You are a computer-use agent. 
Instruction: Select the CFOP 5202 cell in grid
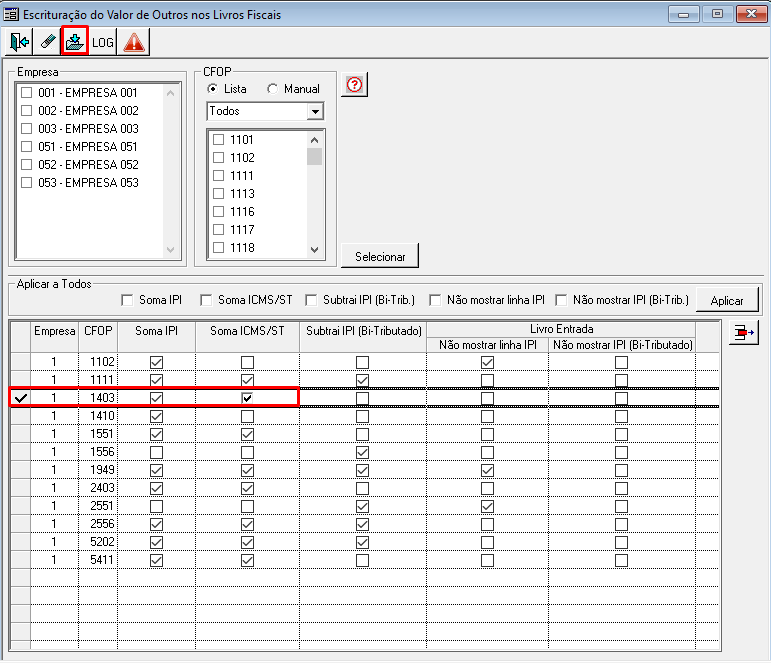coord(98,542)
